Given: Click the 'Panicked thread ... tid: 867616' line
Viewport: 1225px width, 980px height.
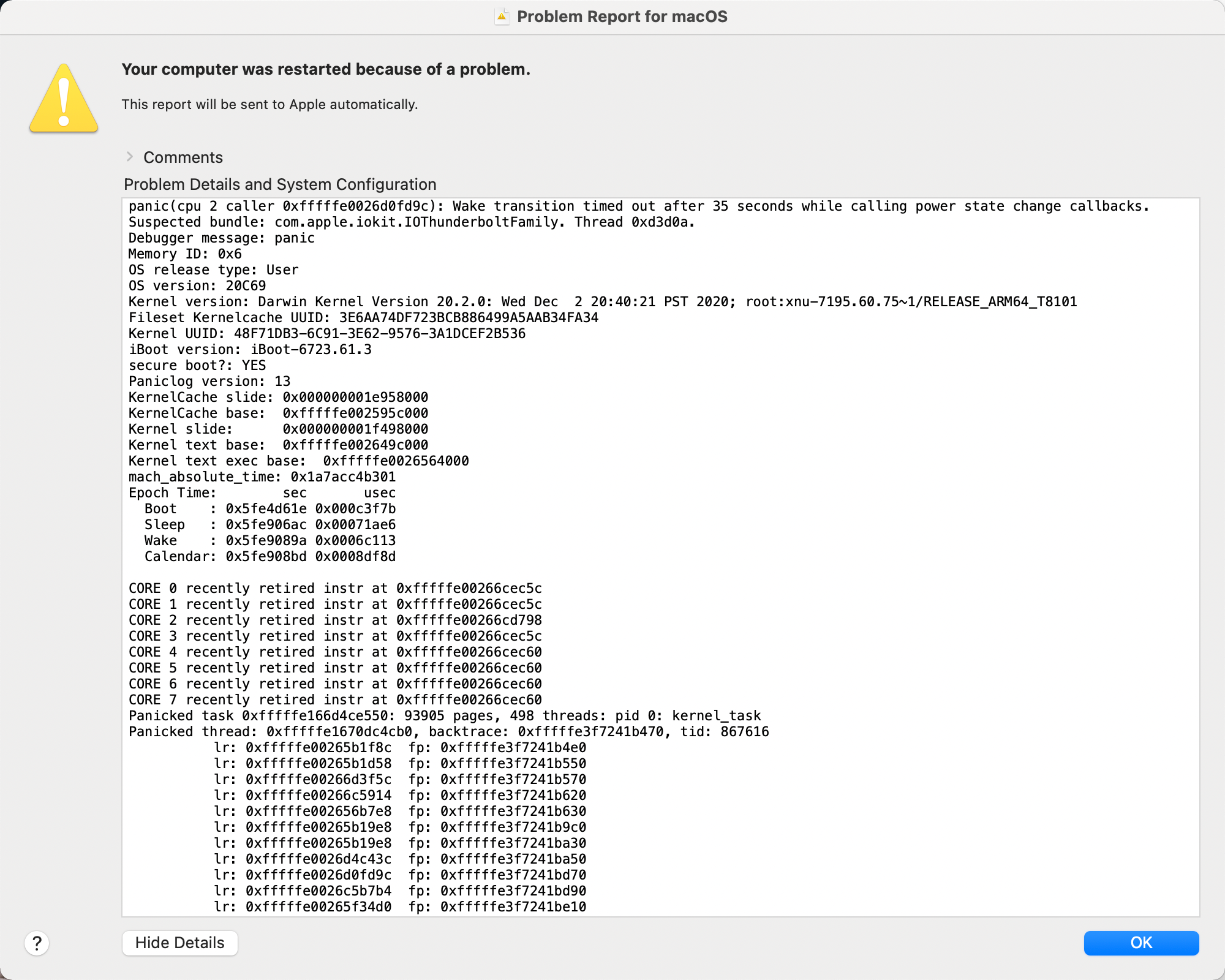Looking at the screenshot, I should pyautogui.click(x=449, y=732).
